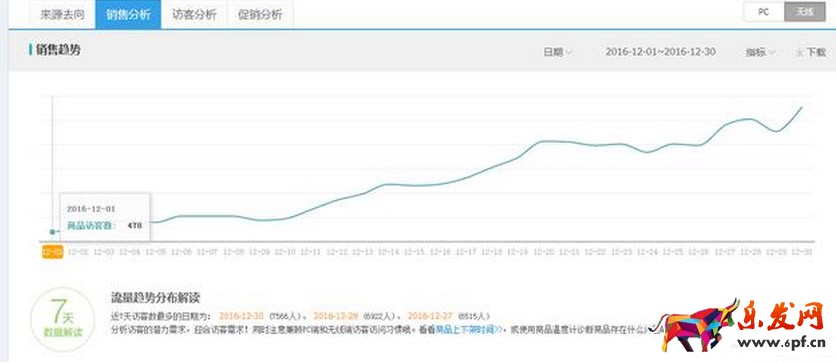
Task: Click the orange 2016-12-30 date link
Action: click(241, 316)
